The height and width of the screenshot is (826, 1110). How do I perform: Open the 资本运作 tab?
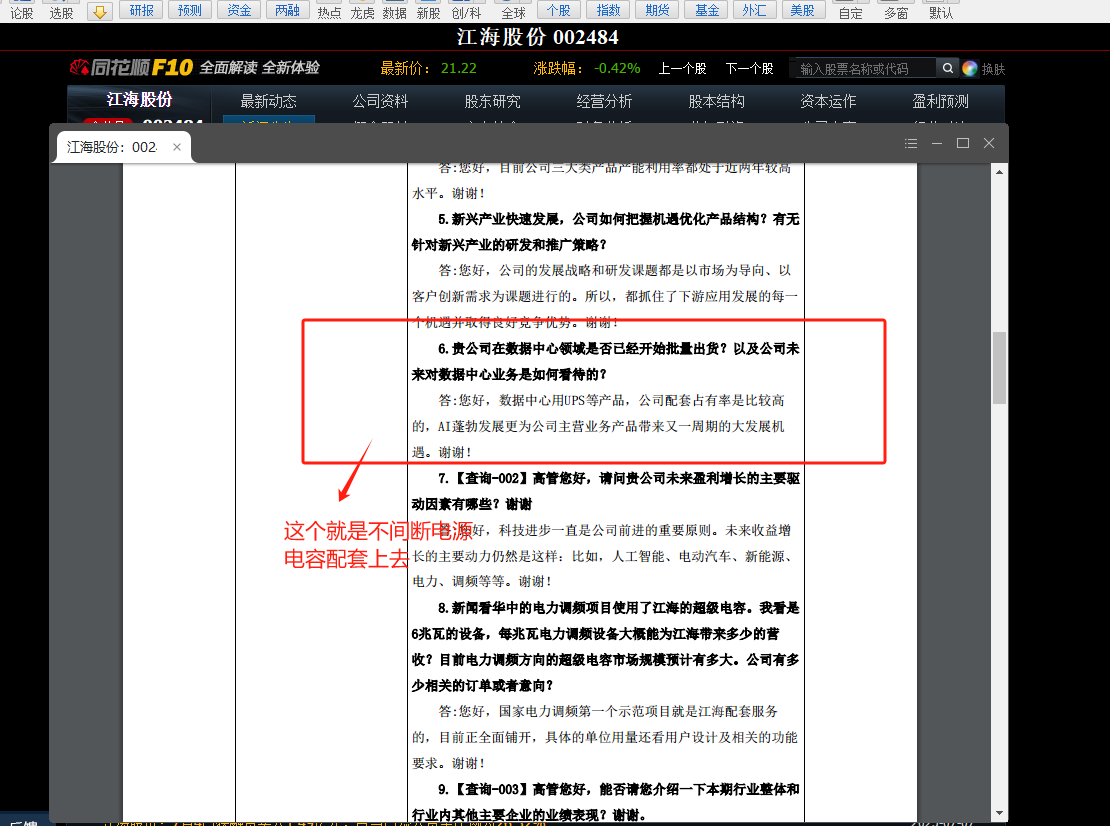click(828, 101)
